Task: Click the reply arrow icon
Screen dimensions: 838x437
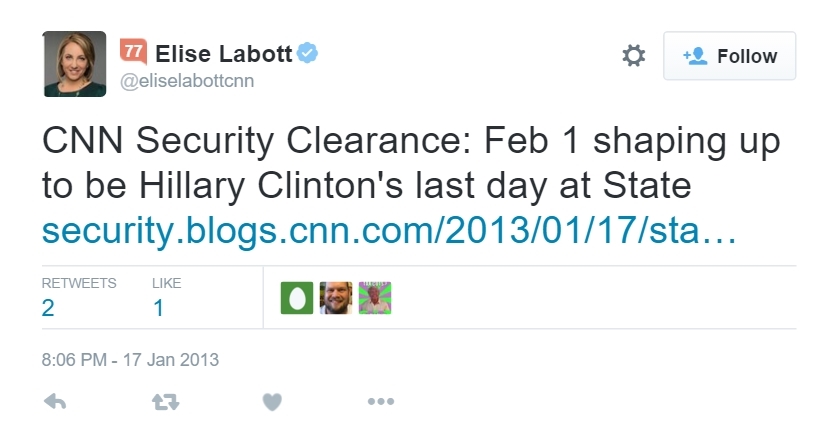Action: (56, 402)
